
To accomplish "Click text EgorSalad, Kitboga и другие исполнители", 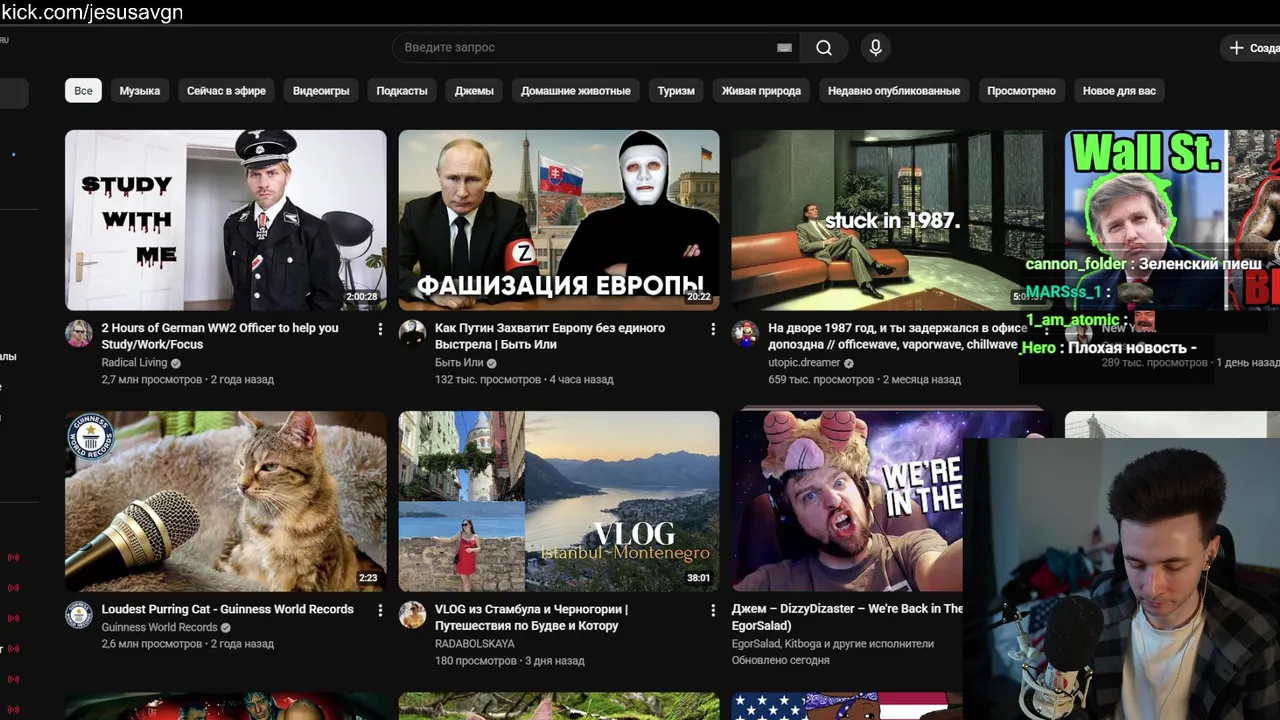I will pos(833,644).
